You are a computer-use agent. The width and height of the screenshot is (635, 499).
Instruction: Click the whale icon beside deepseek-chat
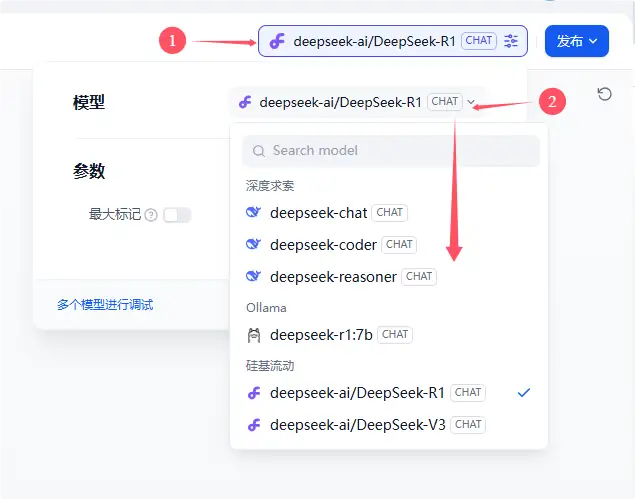[254, 212]
